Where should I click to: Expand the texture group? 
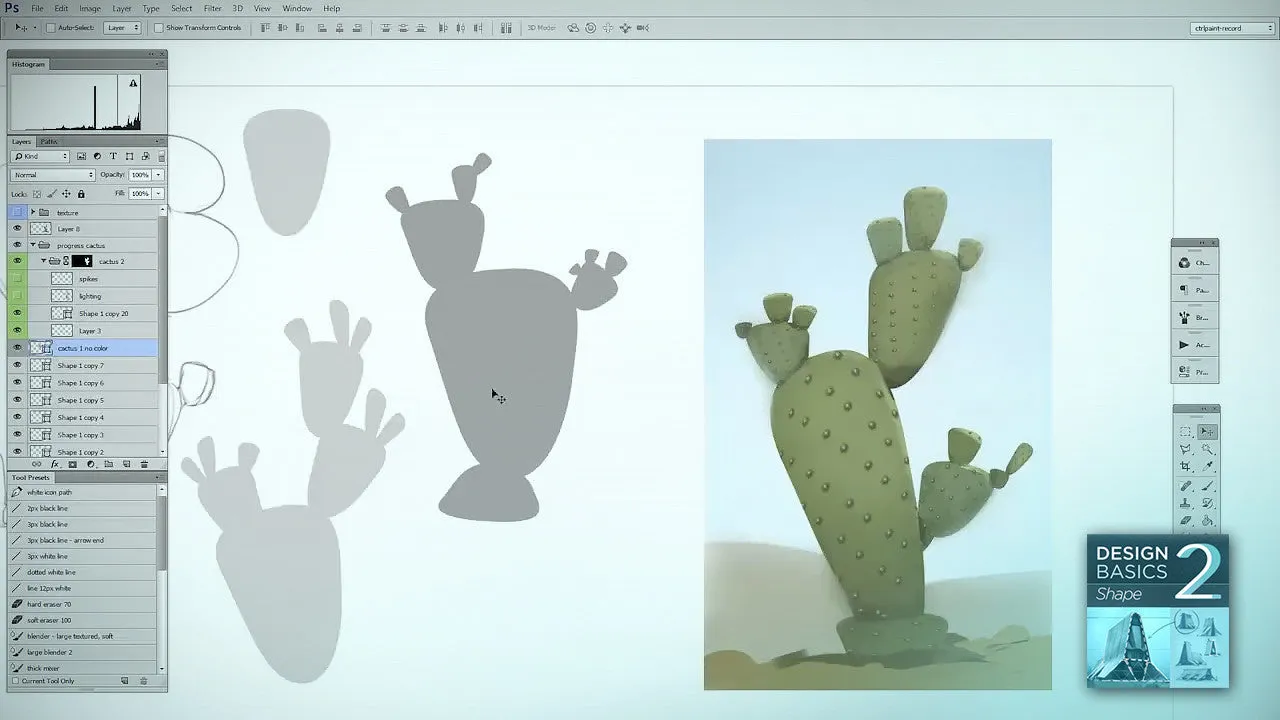(33, 212)
